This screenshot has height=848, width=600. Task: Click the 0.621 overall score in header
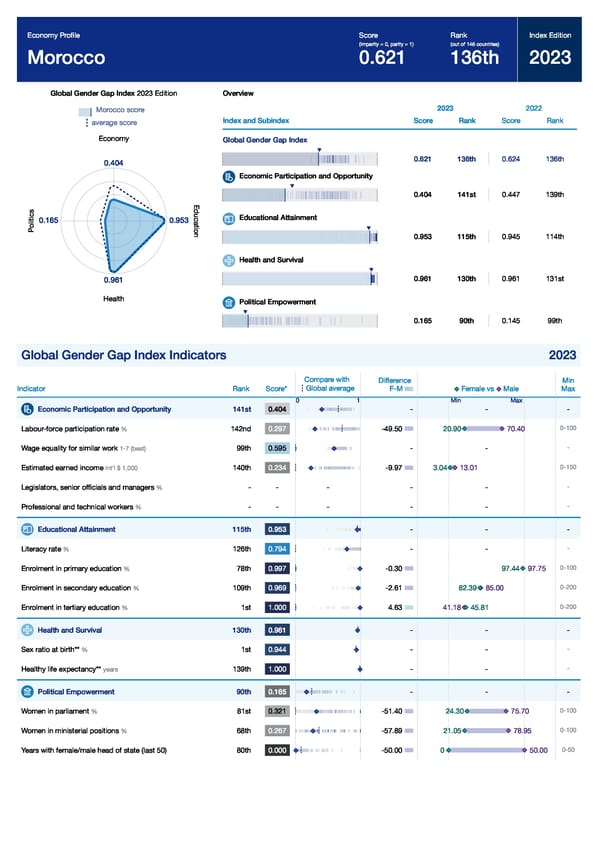click(x=382, y=57)
